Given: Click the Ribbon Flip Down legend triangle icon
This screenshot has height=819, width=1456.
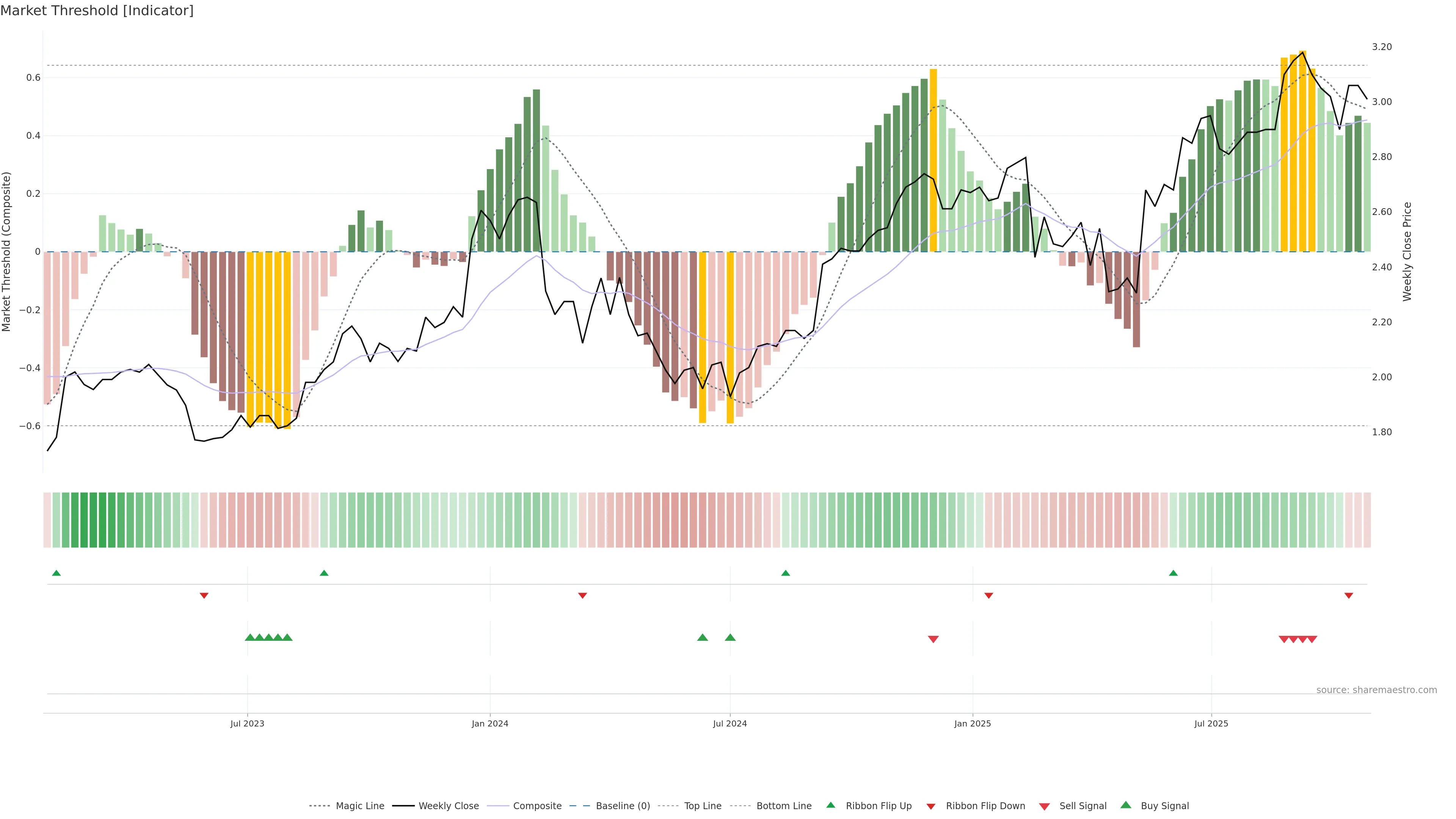Looking at the screenshot, I should point(931,806).
